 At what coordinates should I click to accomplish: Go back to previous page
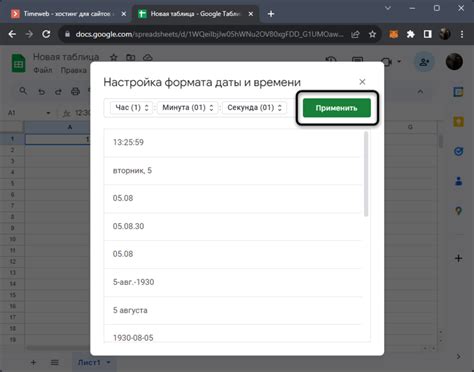click(12, 34)
